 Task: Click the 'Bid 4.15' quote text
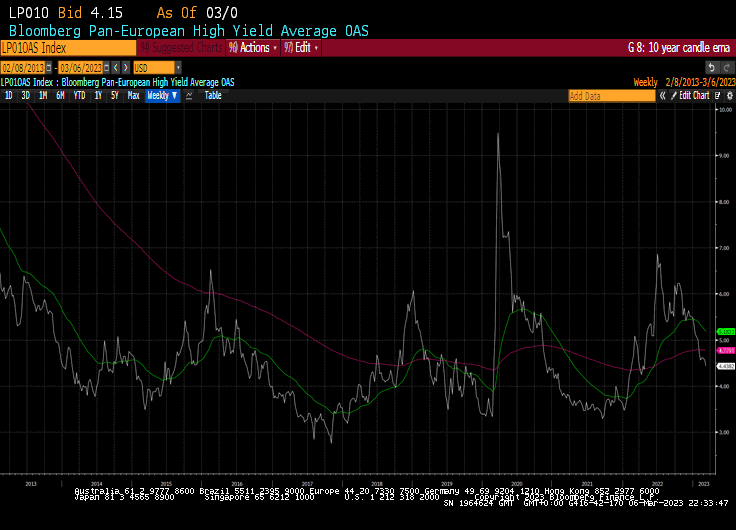click(90, 13)
